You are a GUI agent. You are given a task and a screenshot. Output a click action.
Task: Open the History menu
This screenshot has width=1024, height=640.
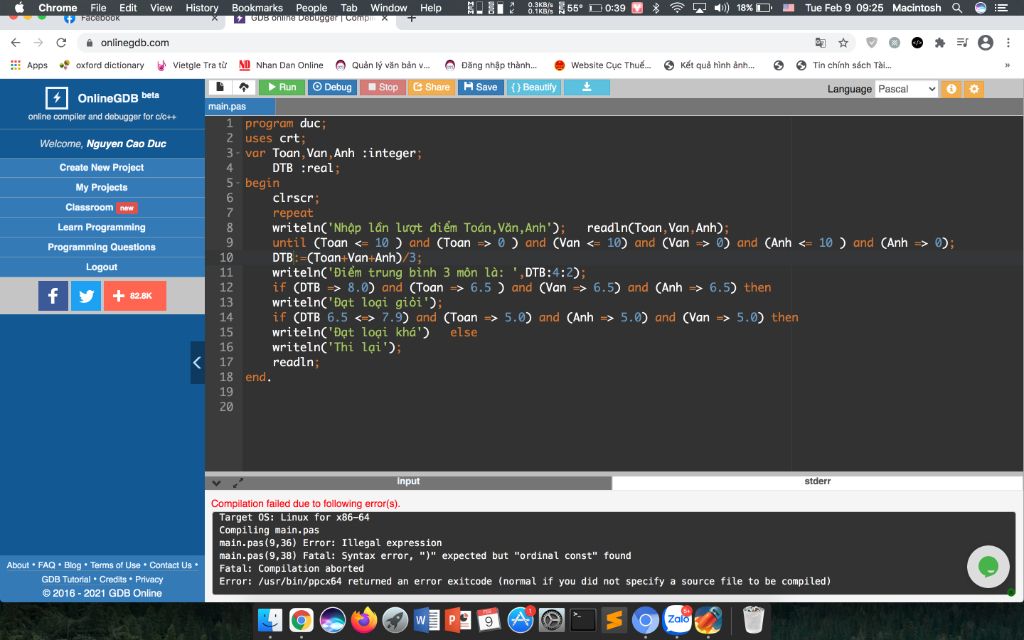pos(202,8)
